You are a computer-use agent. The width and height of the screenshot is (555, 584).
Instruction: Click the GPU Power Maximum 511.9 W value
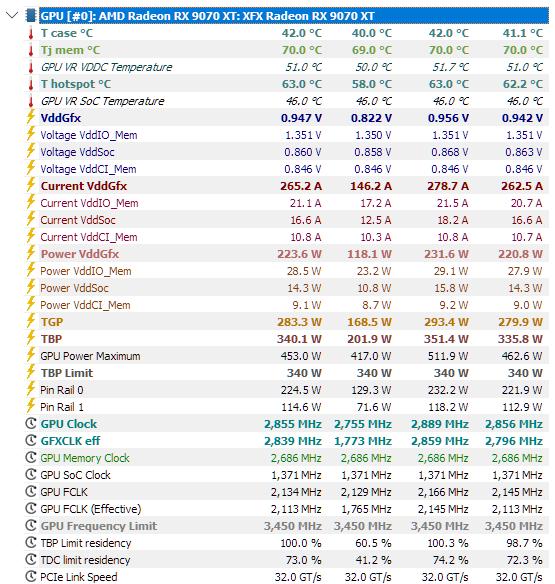pyautogui.click(x=448, y=356)
